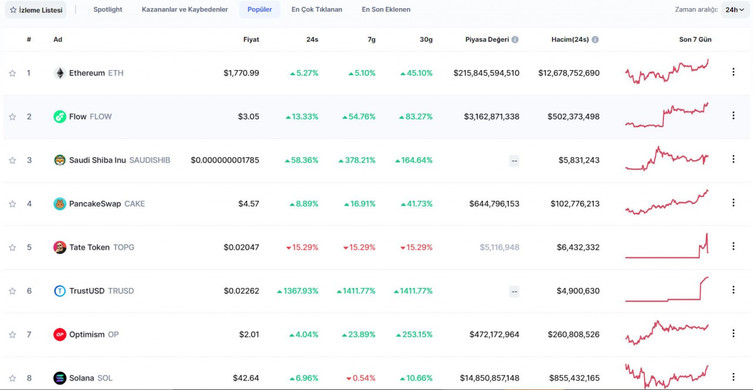Viewport: 753px width, 390px height.
Task: Click the info icon beside Piyasa Değeri
Action: [515, 40]
